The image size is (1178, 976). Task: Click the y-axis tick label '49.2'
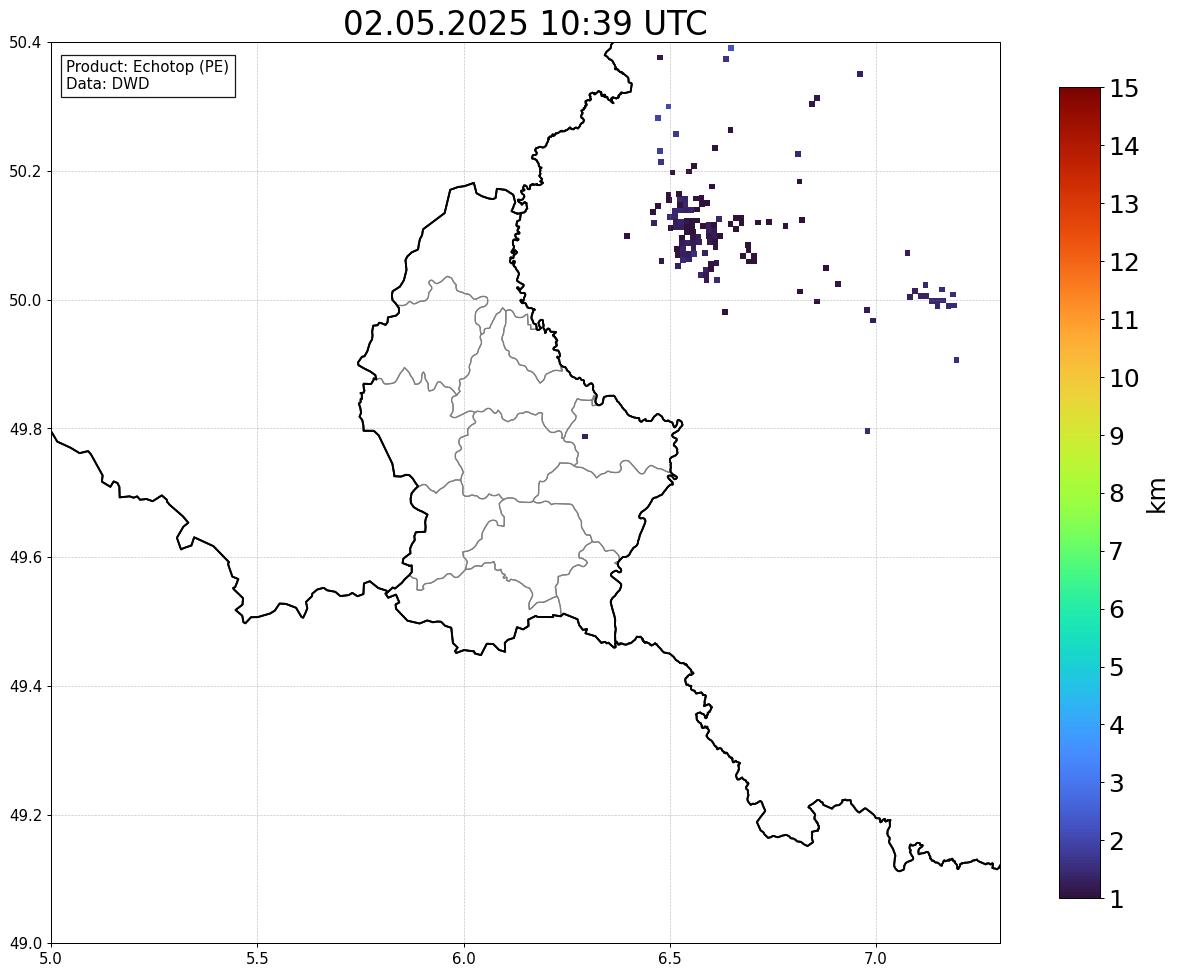[x=24, y=815]
